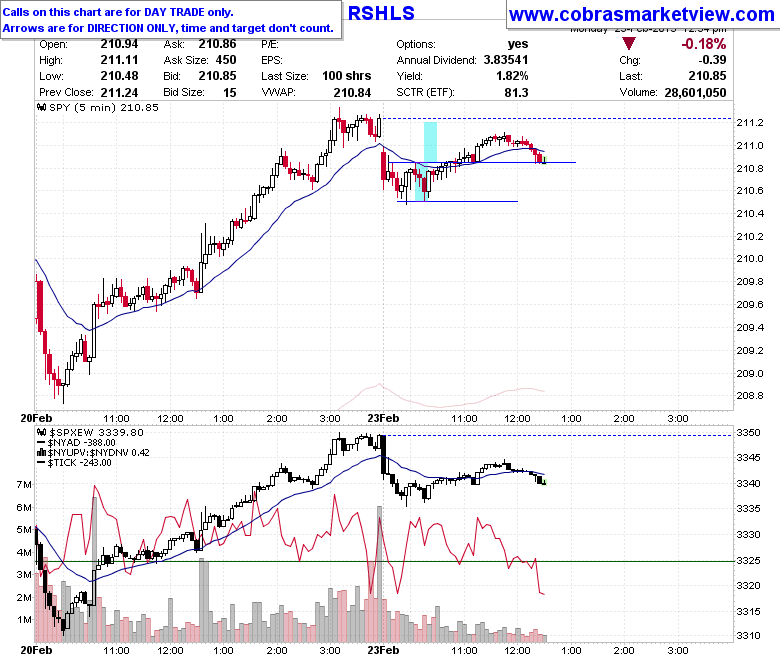Screen dimensions: 780x659
Task: Click the Ask Size value 450
Action: pyautogui.click(x=226, y=60)
